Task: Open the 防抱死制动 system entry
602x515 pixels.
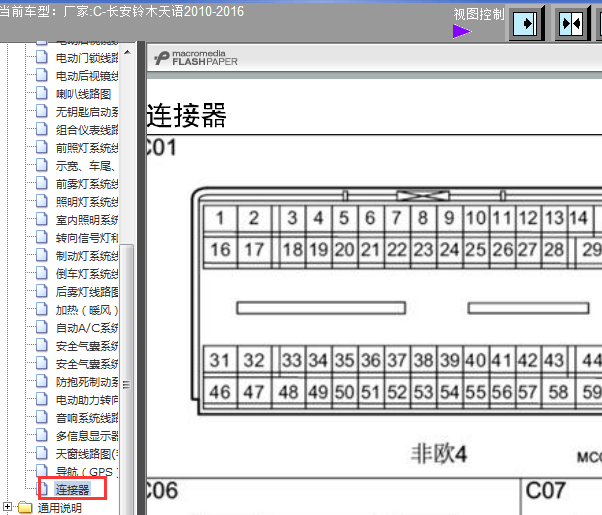Action: pyautogui.click(x=86, y=381)
